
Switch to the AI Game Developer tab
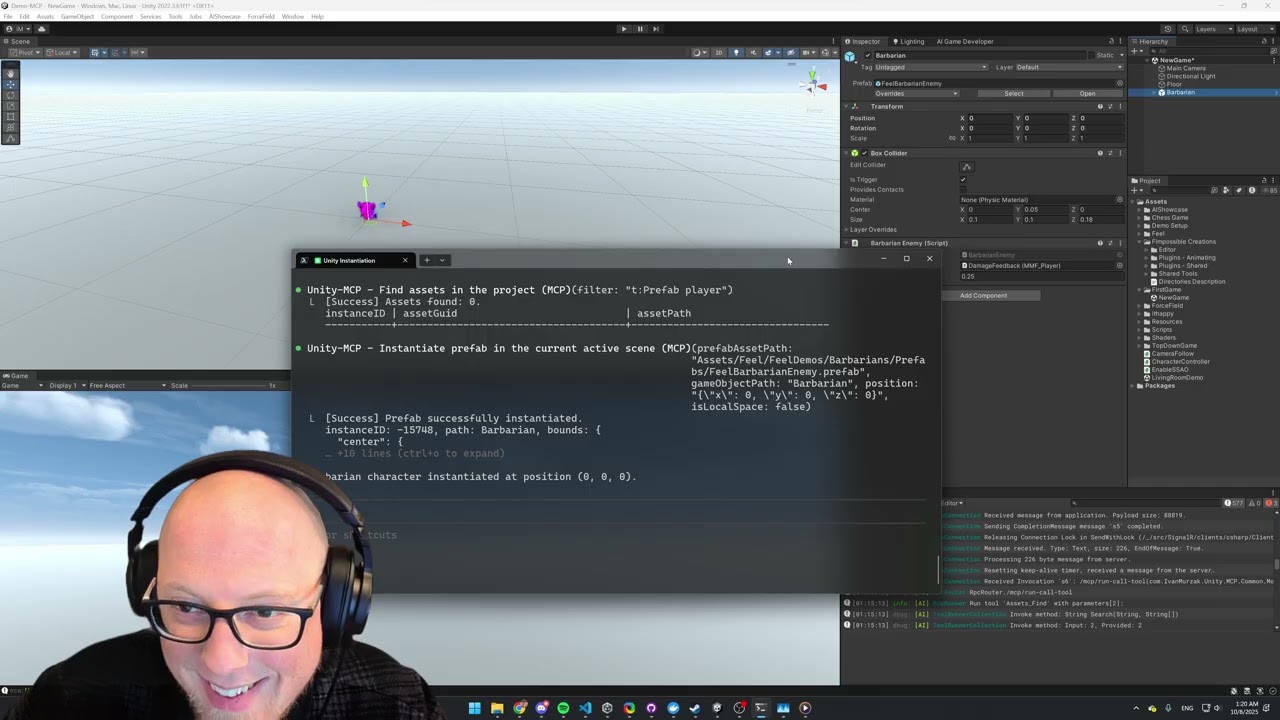[964, 42]
